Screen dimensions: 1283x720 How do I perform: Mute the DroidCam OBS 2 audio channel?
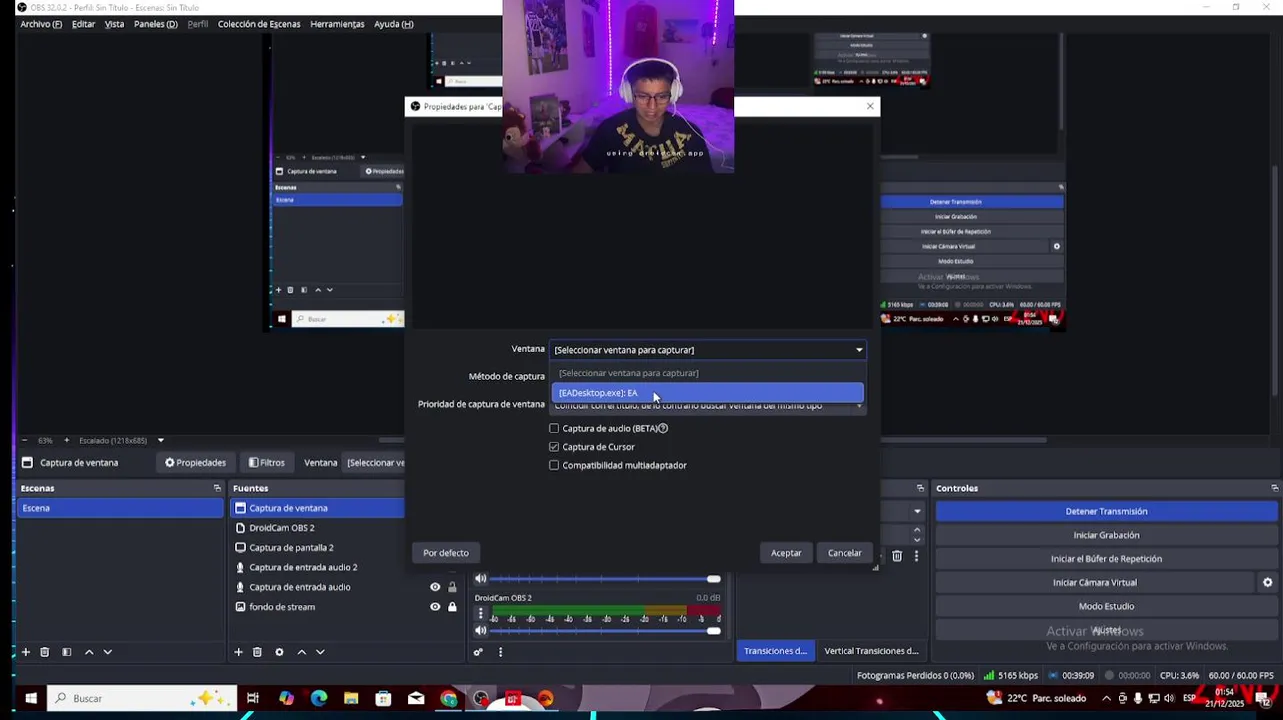pos(481,630)
